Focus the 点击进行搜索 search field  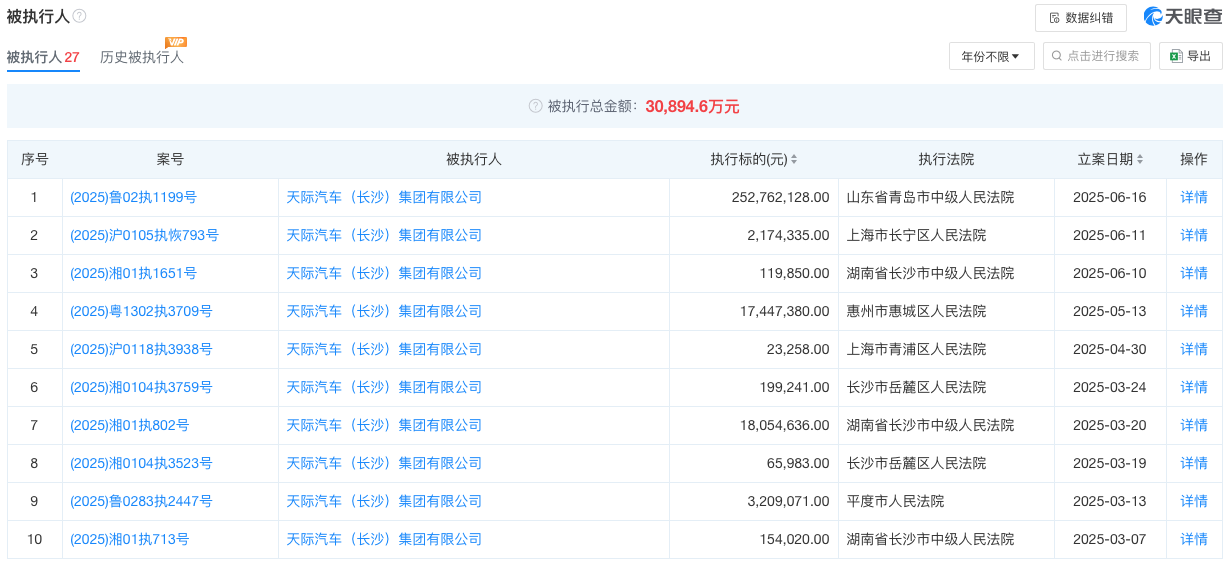[1097, 56]
